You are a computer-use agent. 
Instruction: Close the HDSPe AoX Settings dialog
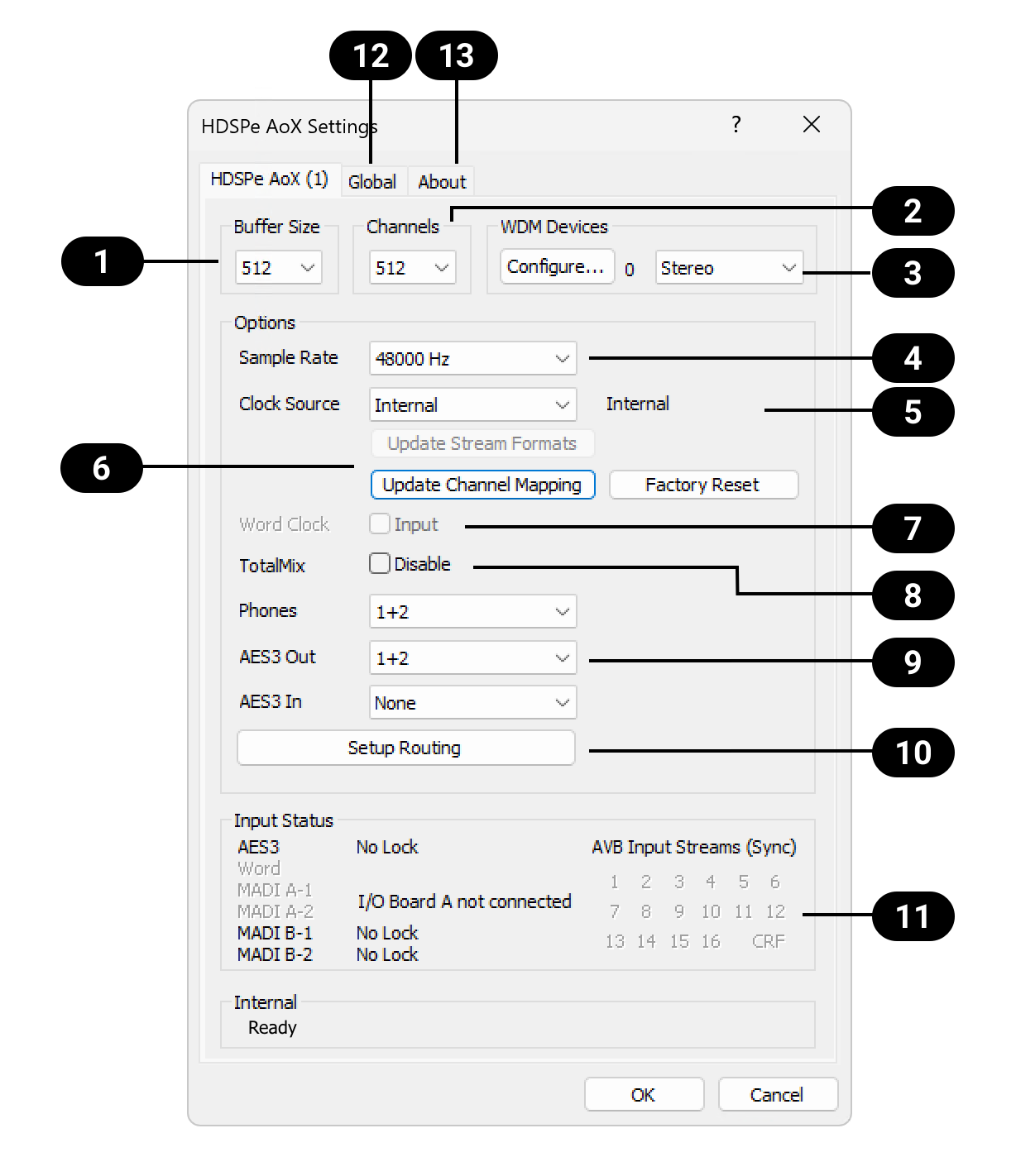pyautogui.click(x=811, y=125)
